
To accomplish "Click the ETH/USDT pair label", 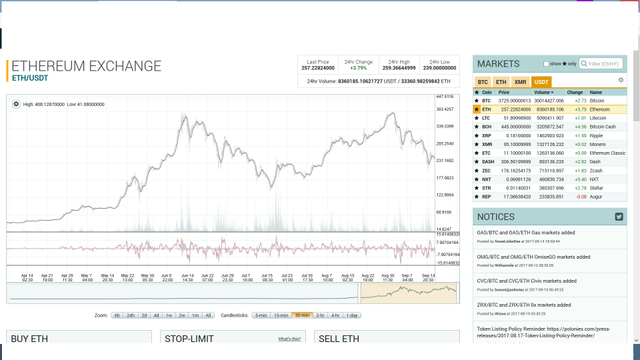I will coord(30,78).
